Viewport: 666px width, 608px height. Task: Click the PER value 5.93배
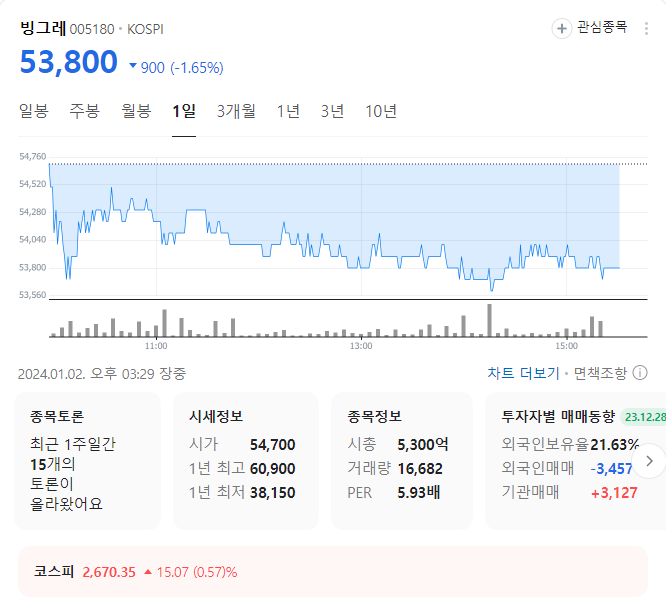pos(418,493)
